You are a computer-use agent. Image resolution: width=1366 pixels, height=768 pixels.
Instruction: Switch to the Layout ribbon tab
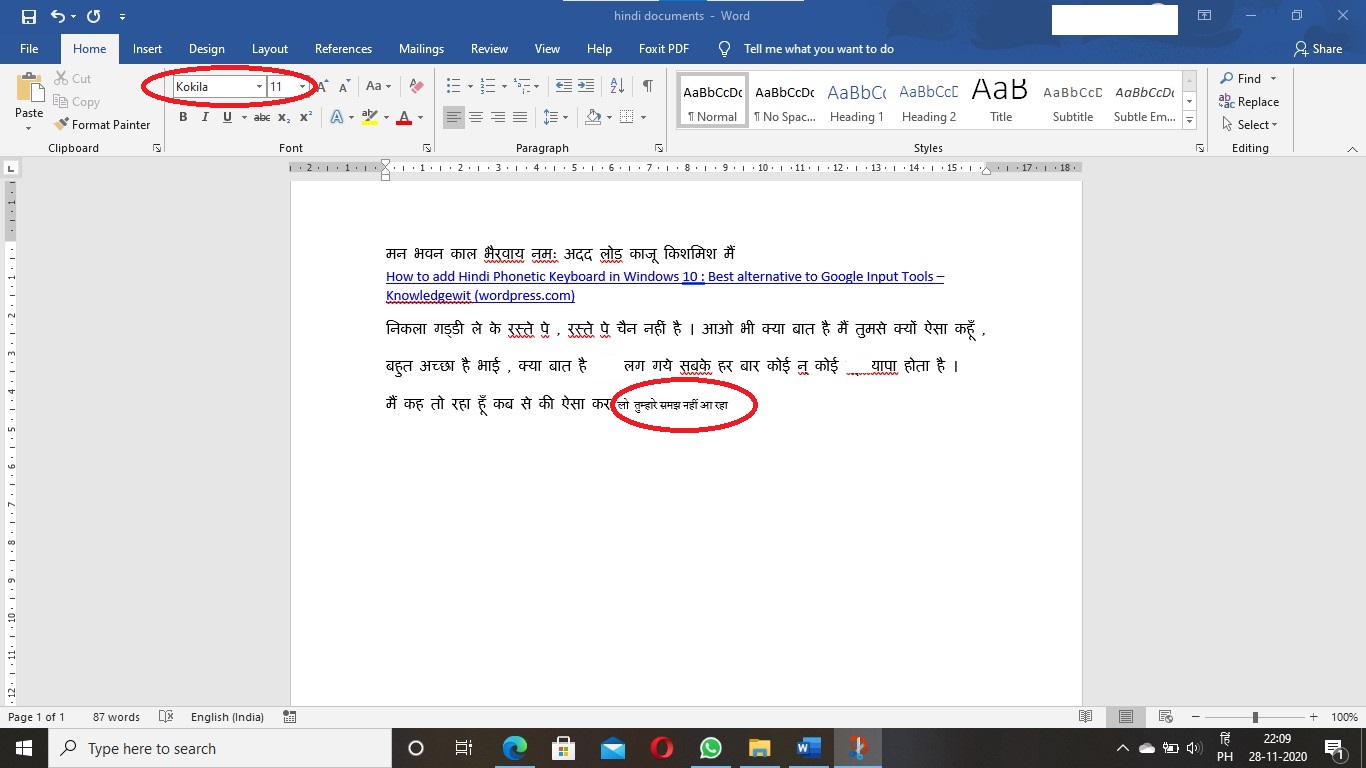tap(269, 49)
